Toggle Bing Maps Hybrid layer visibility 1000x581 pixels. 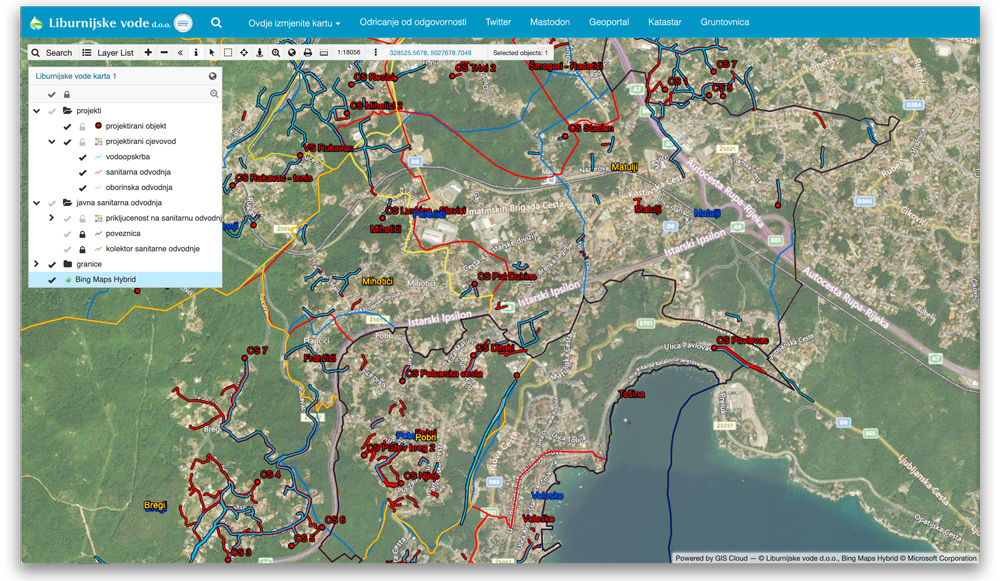pyautogui.click(x=52, y=280)
